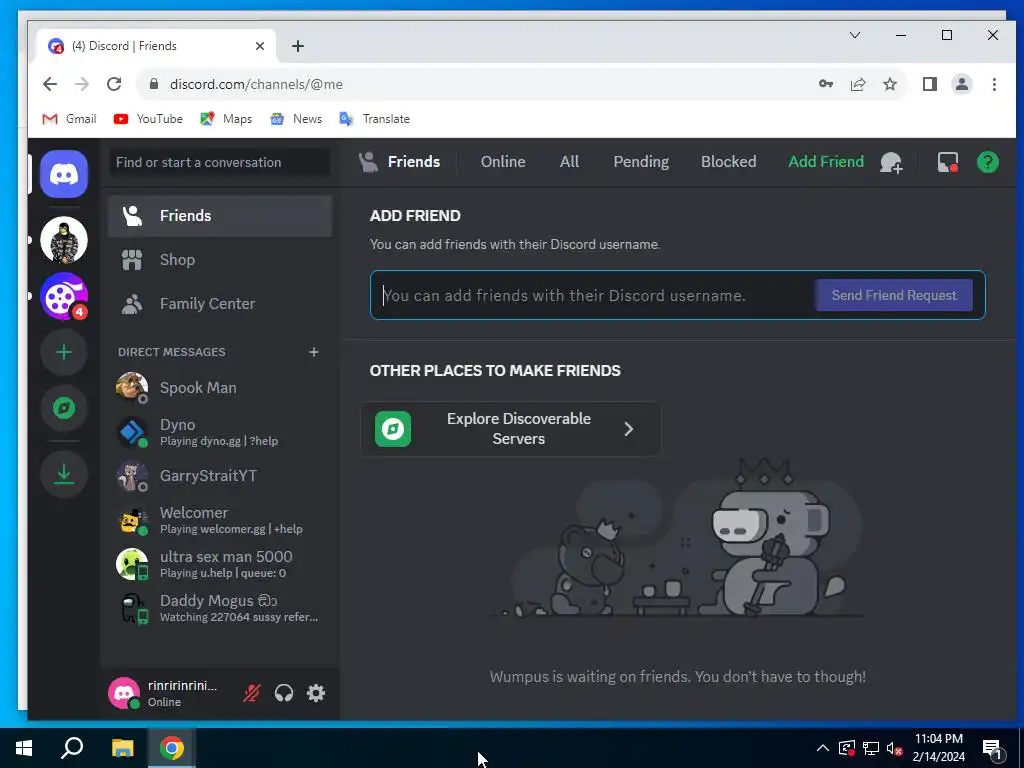
Task: Click New Group DM icon in header
Action: (x=891, y=162)
